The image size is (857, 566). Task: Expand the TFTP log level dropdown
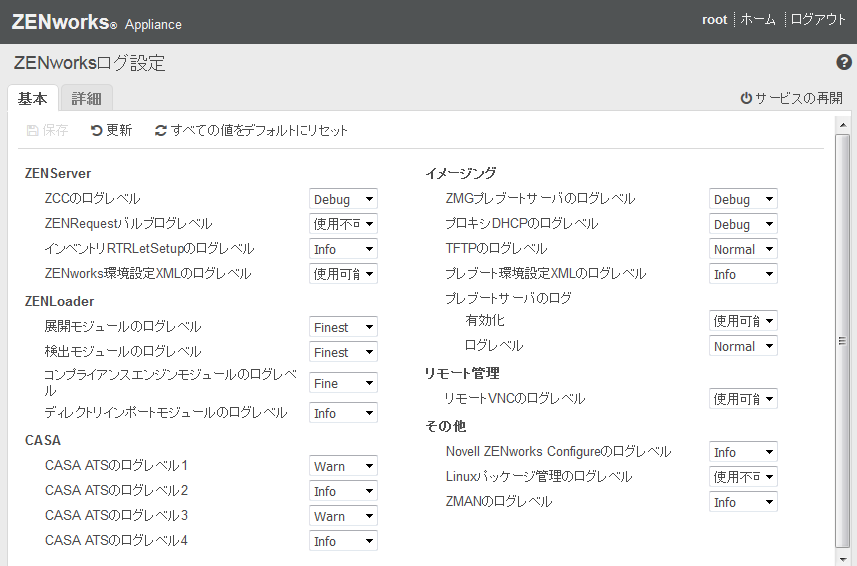point(743,249)
